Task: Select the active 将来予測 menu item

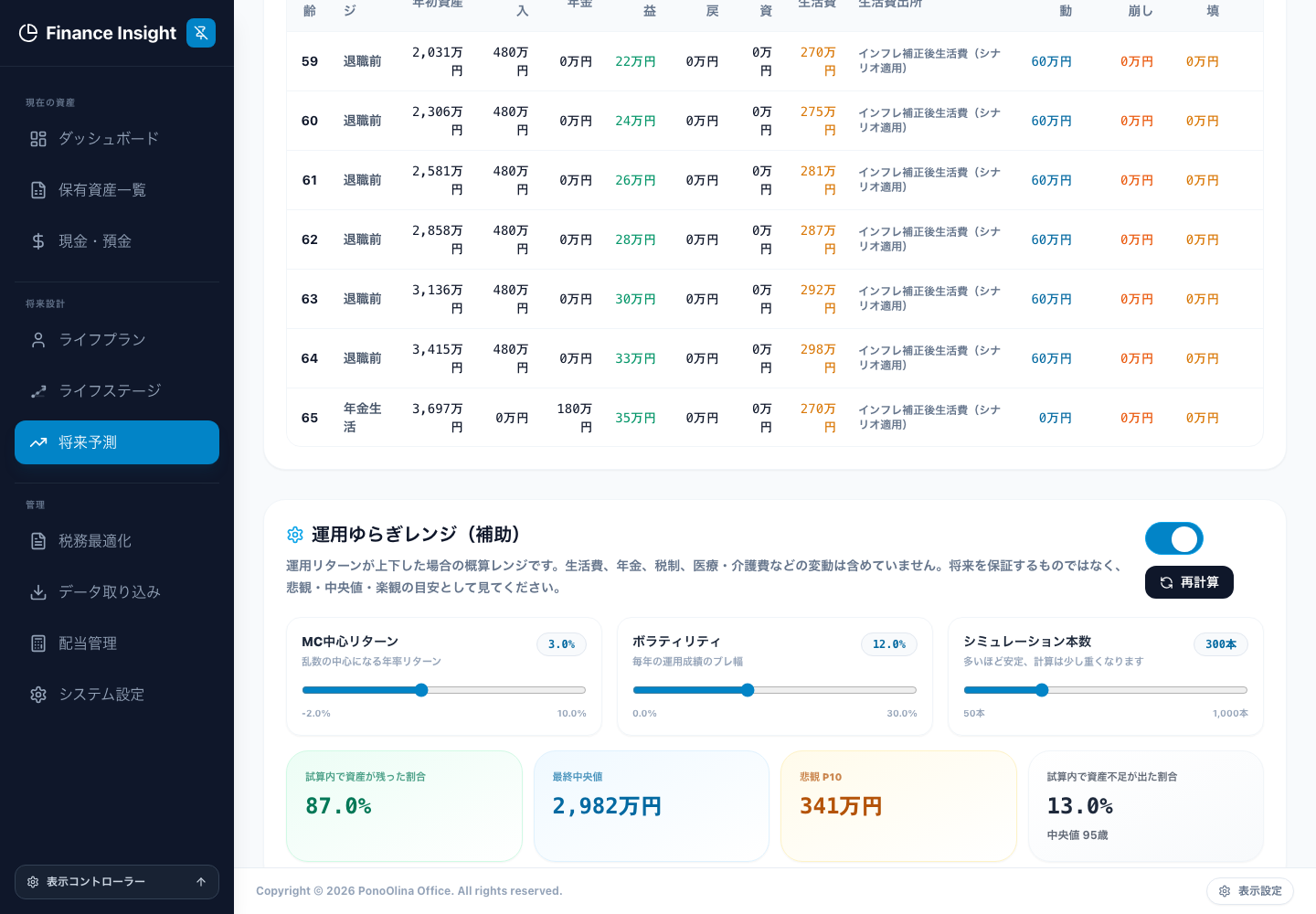Action: [117, 442]
